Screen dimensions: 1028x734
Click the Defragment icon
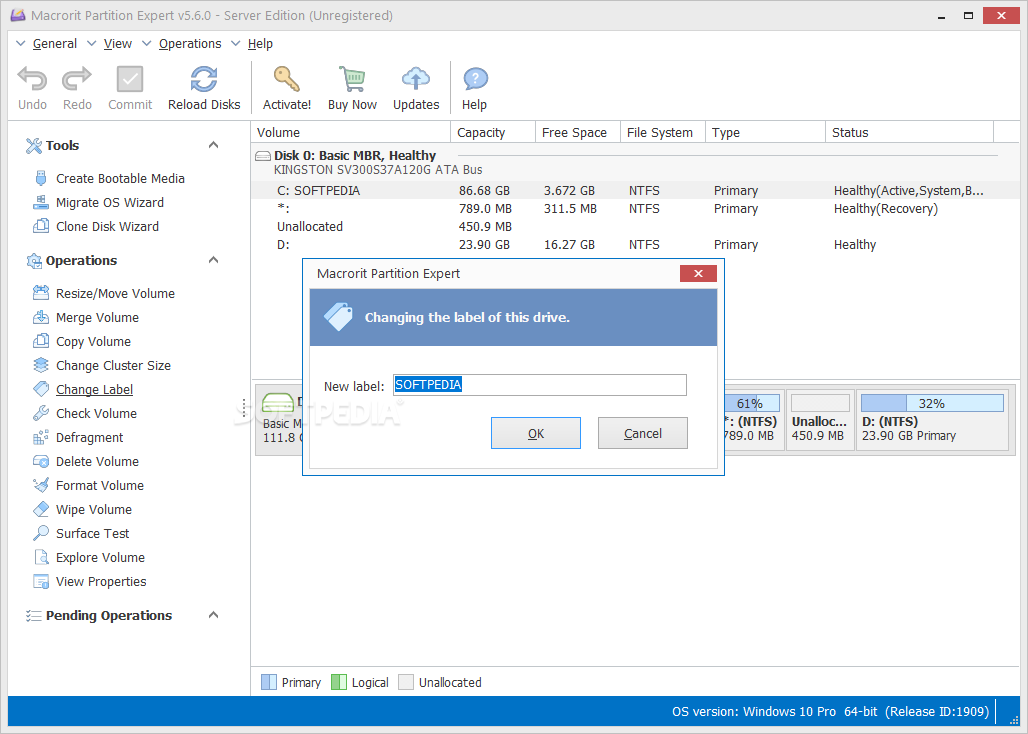pyautogui.click(x=41, y=437)
